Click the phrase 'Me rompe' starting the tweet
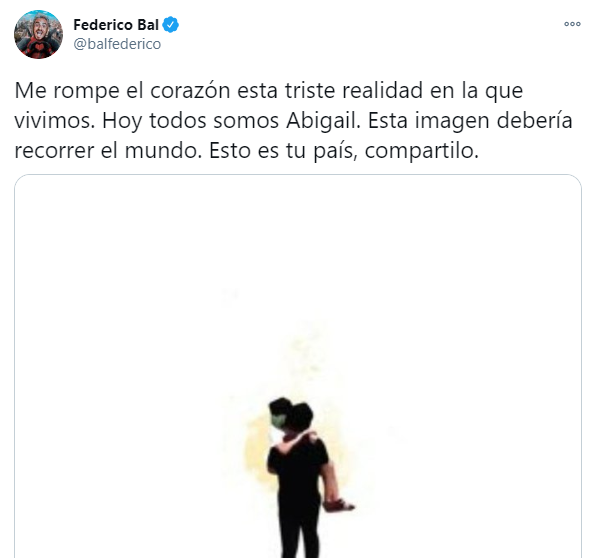The height and width of the screenshot is (558, 596). (67, 91)
